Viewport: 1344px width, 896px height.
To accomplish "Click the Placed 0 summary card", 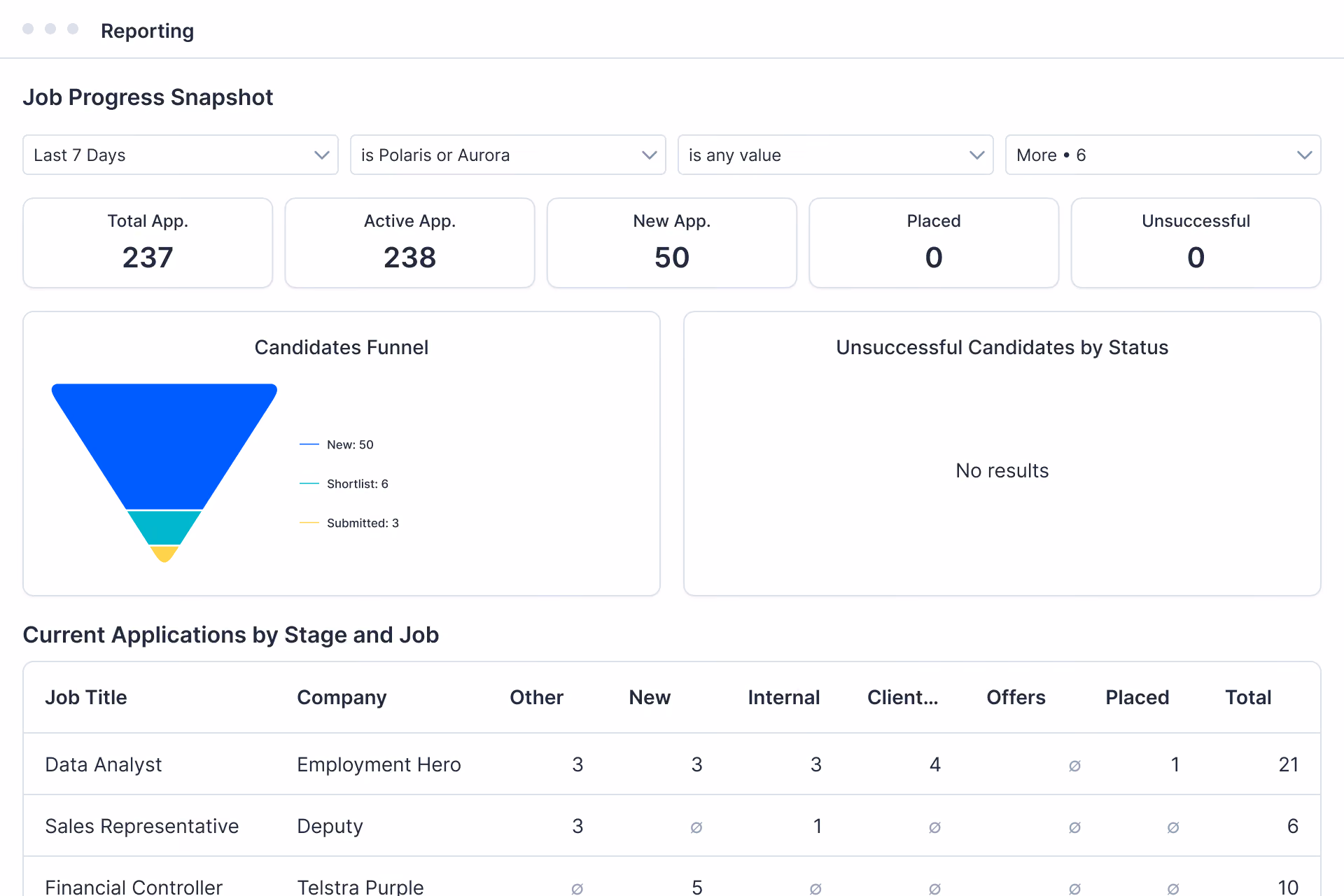I will point(934,243).
